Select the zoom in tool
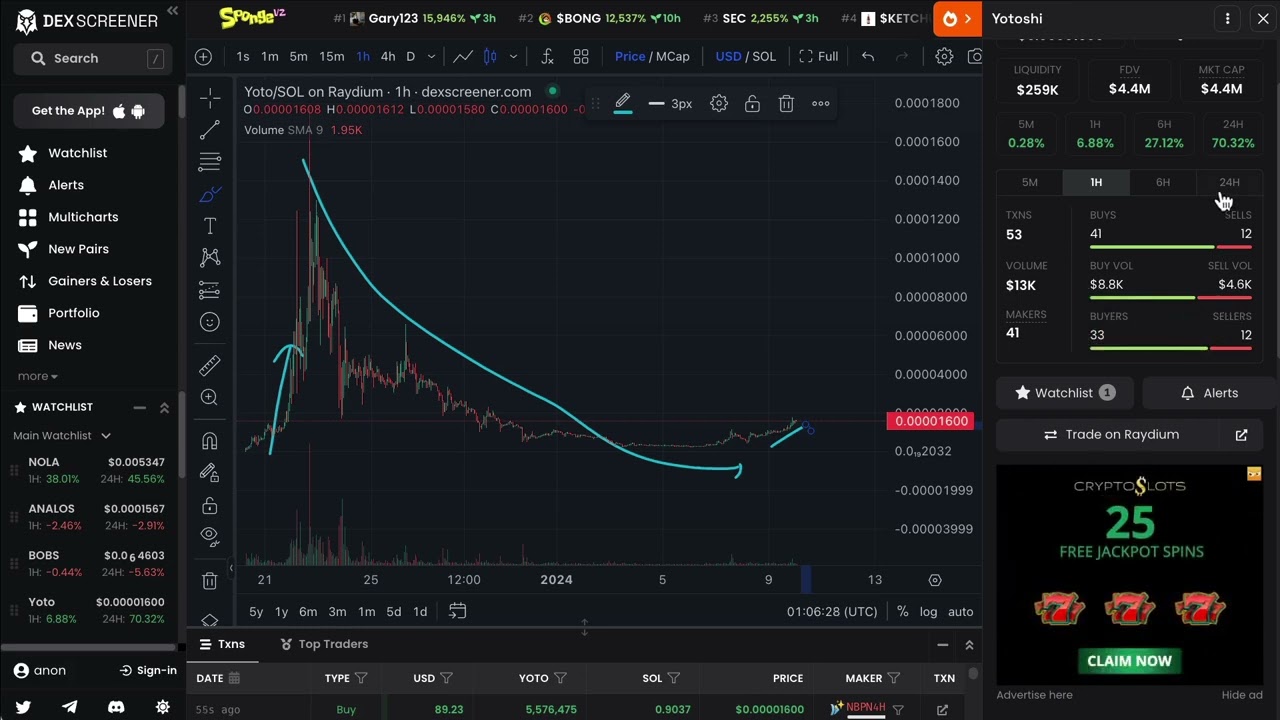Viewport: 1280px width, 720px height. [210, 397]
